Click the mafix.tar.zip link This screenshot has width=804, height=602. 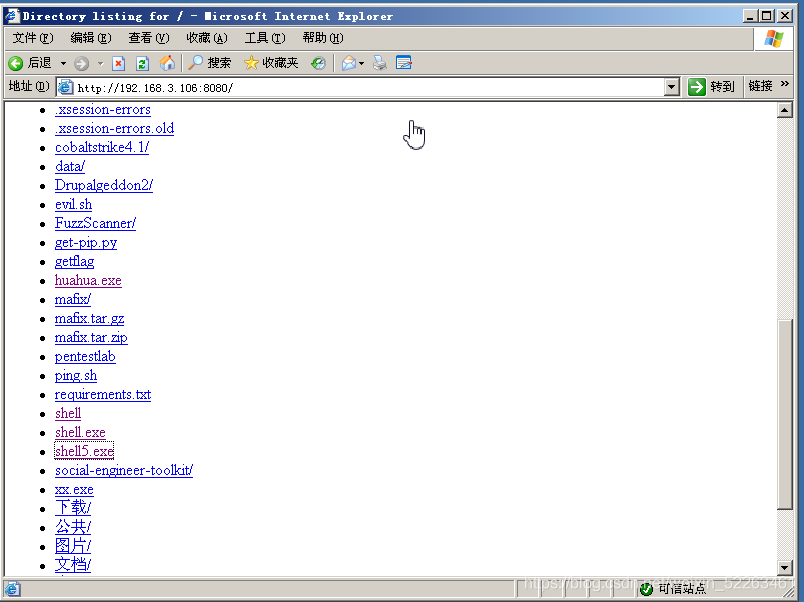91,337
